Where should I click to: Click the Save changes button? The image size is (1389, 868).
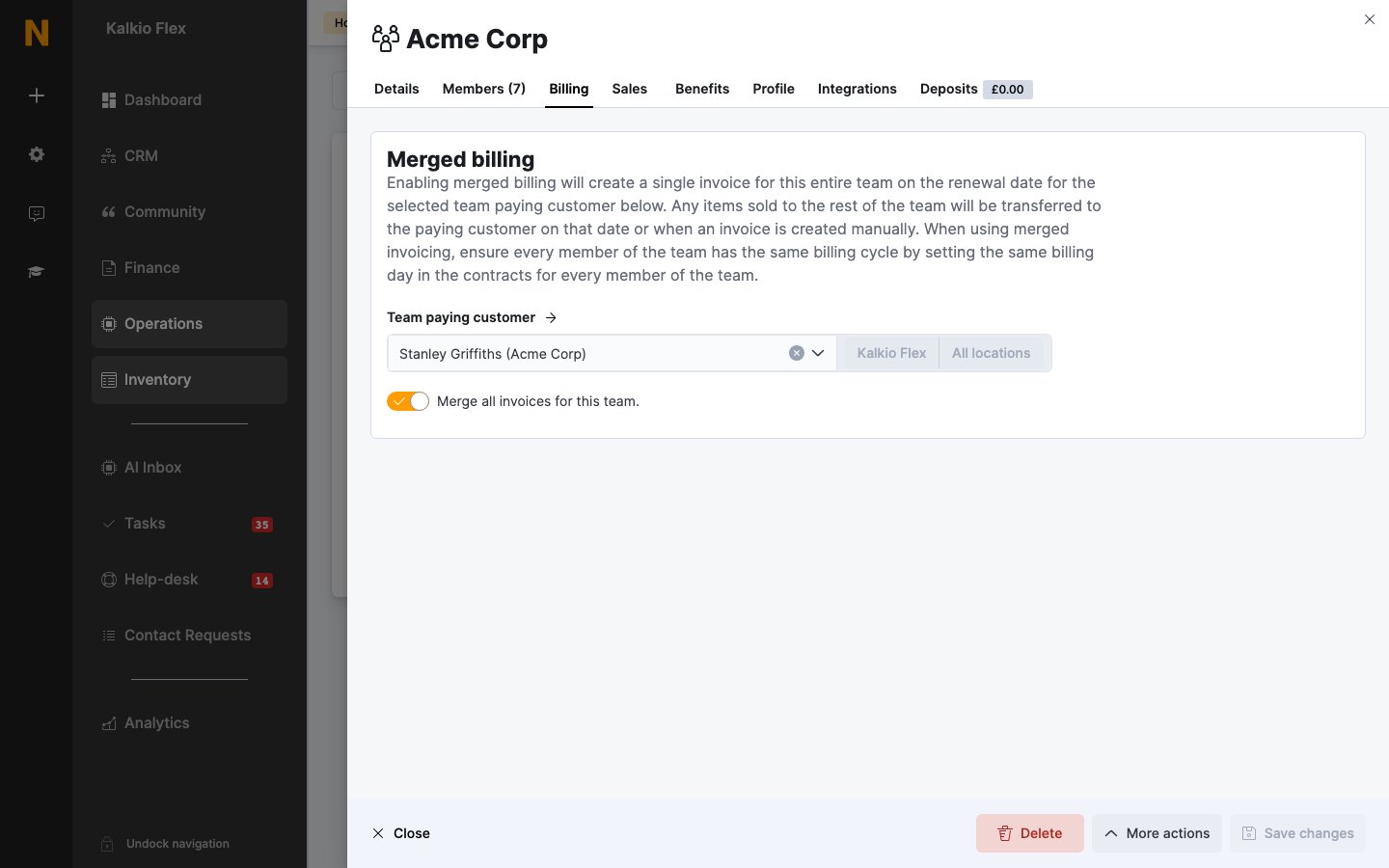coord(1297,833)
